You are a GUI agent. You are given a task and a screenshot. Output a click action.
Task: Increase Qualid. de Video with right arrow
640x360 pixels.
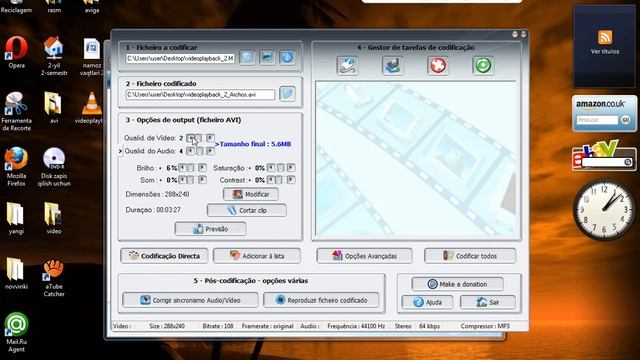[210, 138]
